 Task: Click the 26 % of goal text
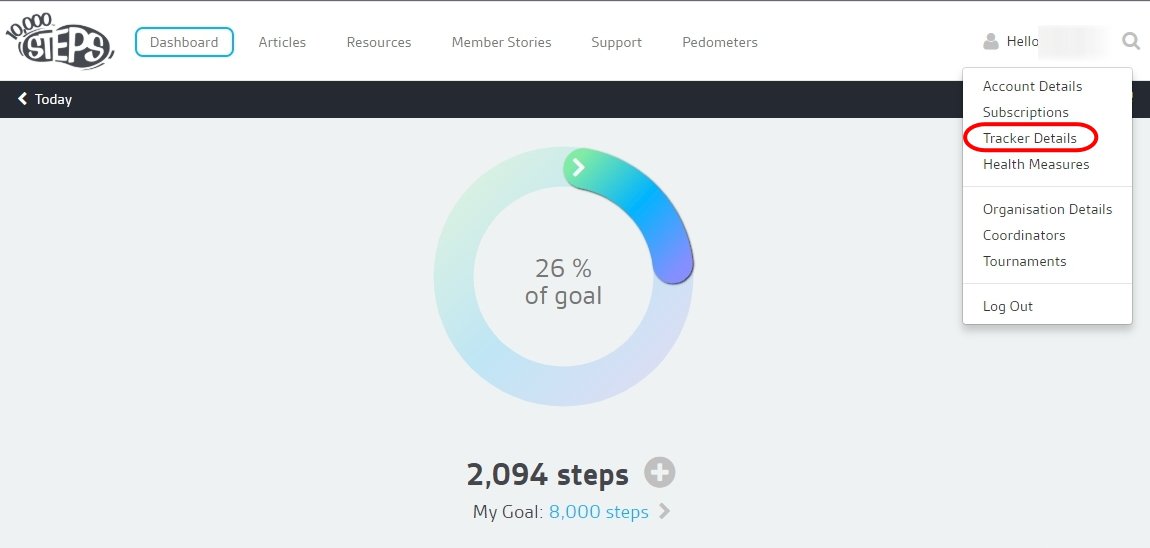(563, 282)
